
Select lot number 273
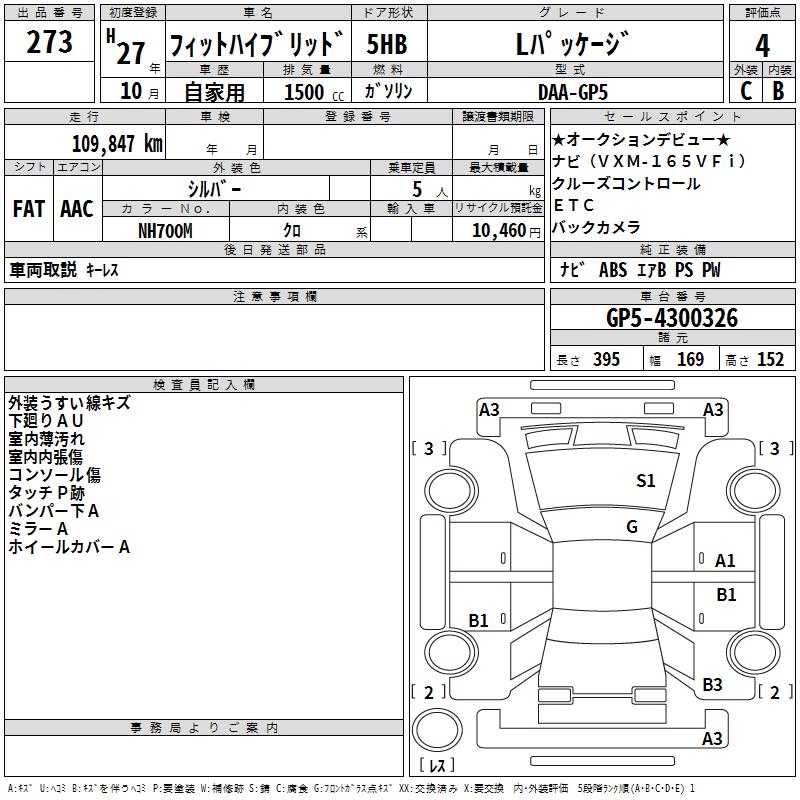click(x=49, y=42)
